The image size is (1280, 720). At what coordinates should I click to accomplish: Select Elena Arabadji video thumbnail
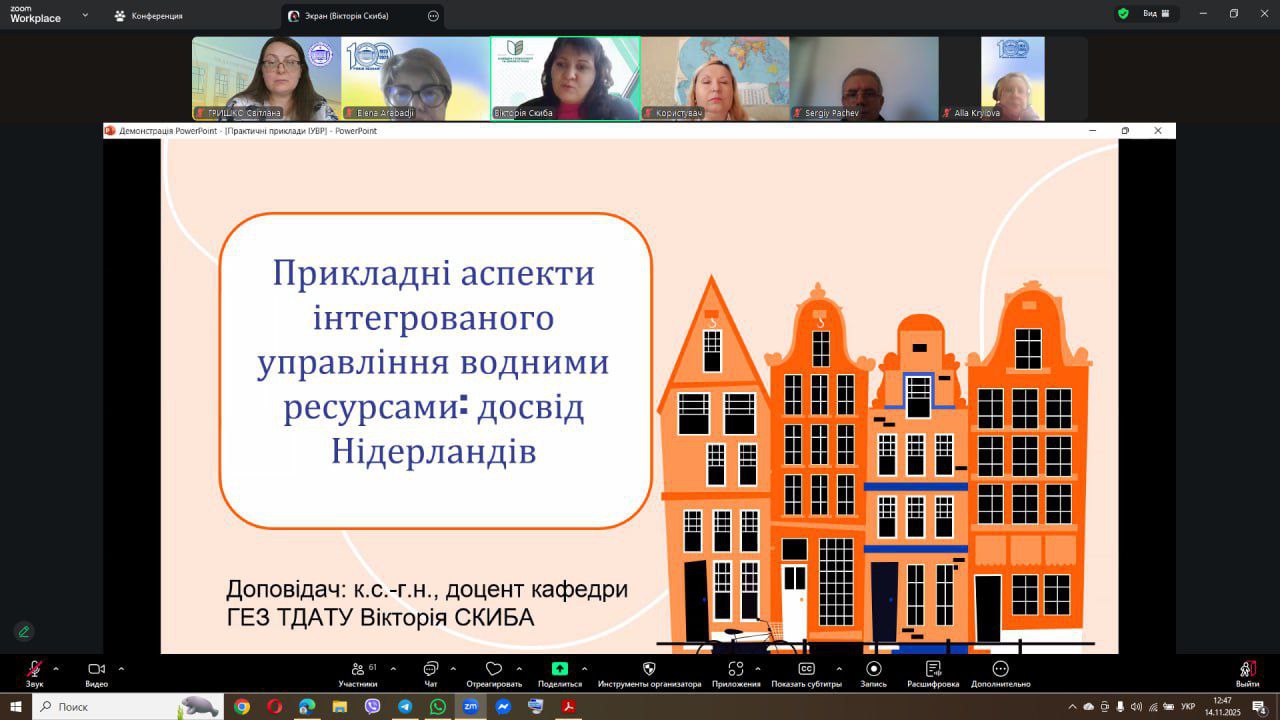click(415, 79)
